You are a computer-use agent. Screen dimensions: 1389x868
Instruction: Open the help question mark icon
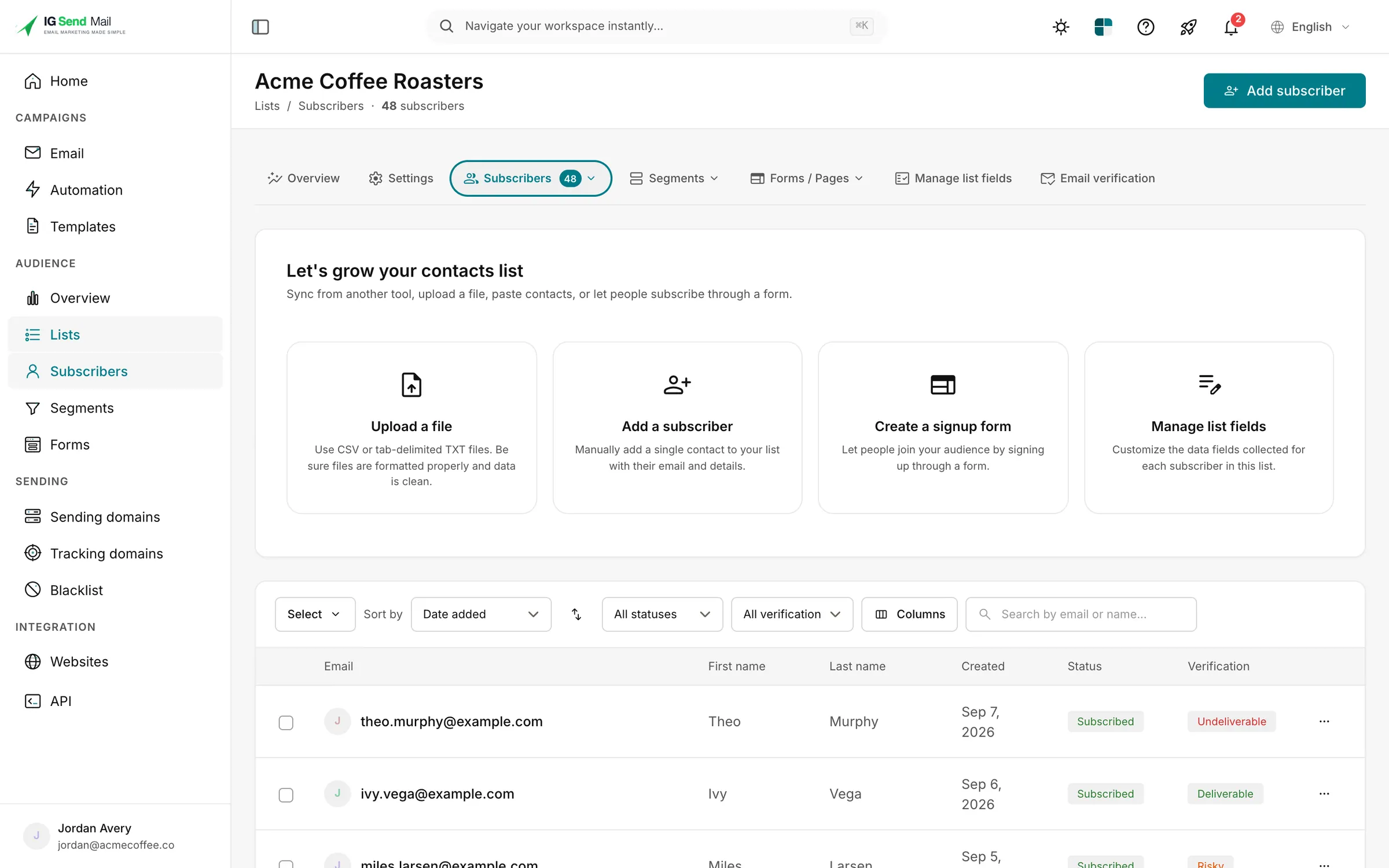(x=1145, y=27)
